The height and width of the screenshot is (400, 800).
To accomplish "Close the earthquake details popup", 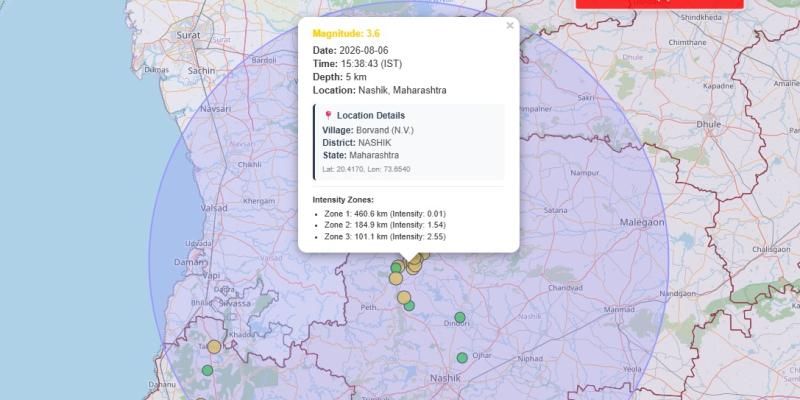I will pos(510,26).
